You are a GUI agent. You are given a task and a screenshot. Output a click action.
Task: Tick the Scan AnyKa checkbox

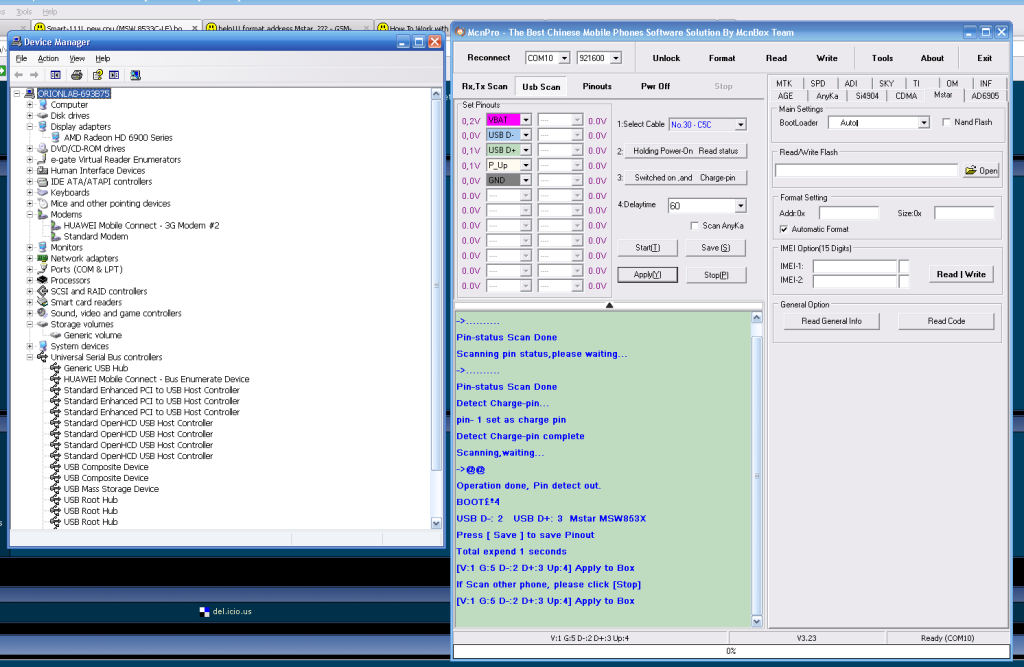click(x=695, y=226)
